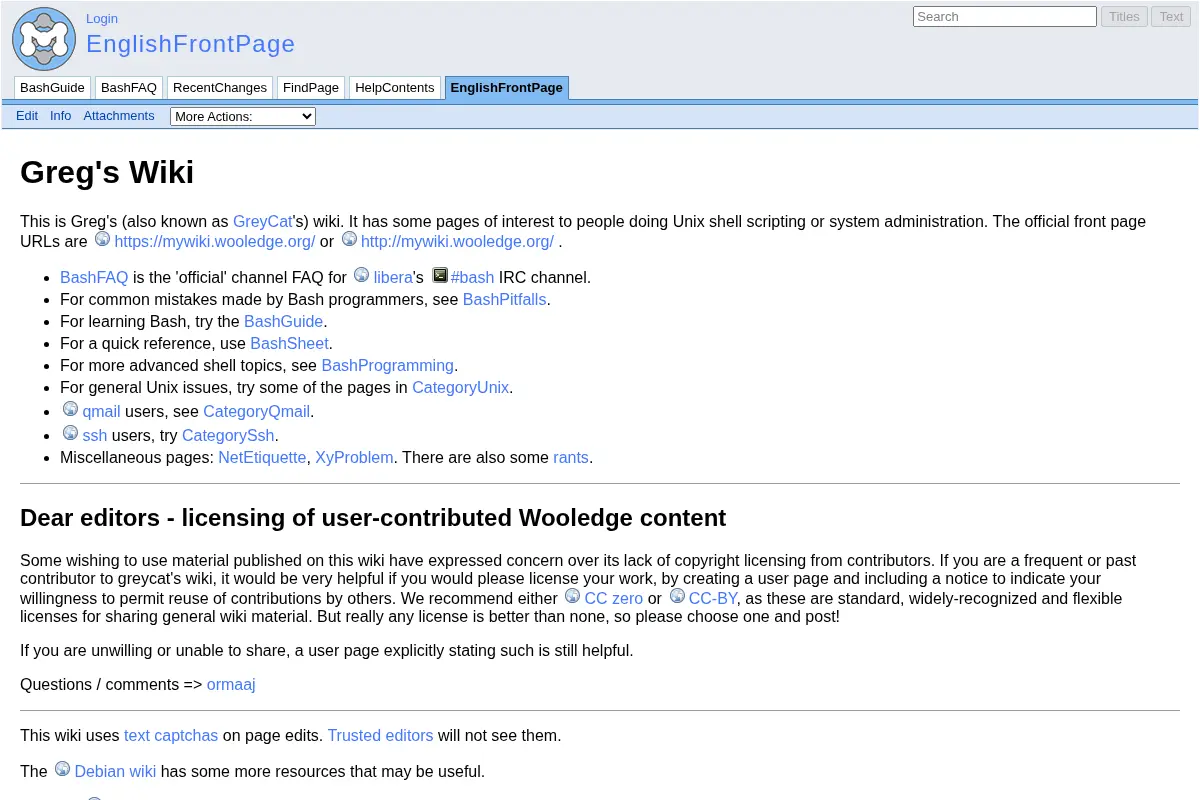The height and width of the screenshot is (800, 1200).
Task: Open BashFAQ link in the bullet list
Action: point(94,278)
